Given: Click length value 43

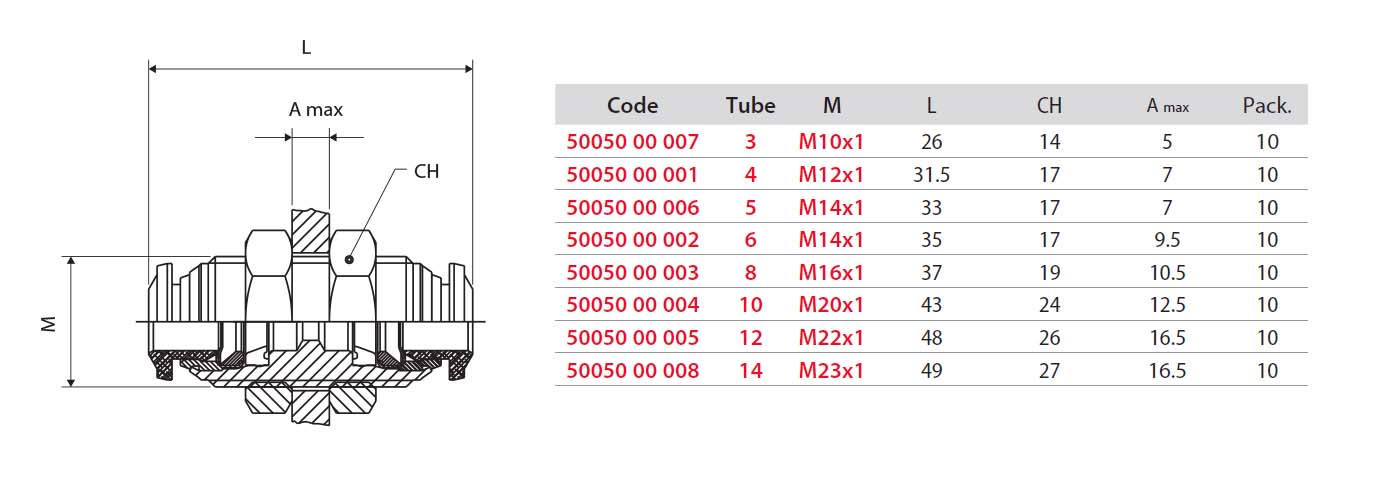Looking at the screenshot, I should pos(931,305).
